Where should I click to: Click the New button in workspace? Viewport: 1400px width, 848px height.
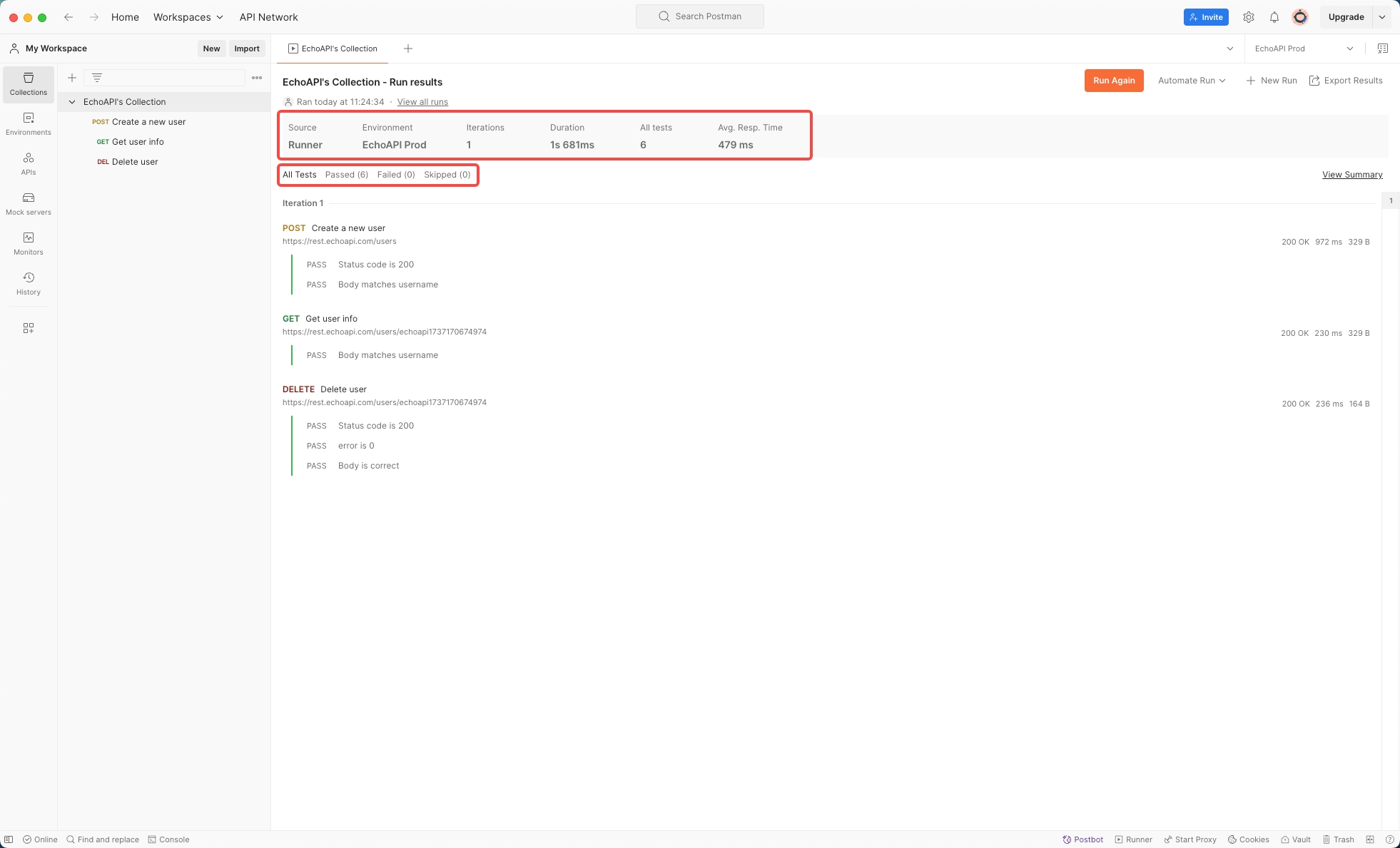[211, 48]
